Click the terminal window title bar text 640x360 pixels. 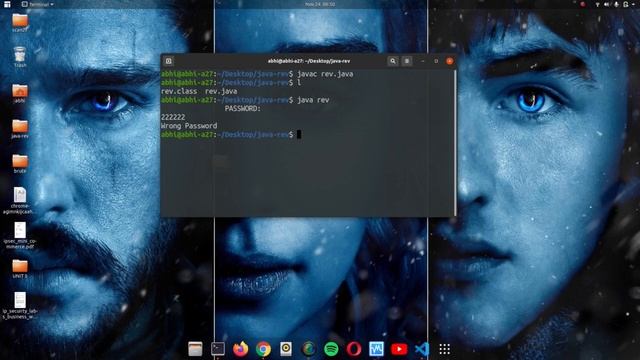pyautogui.click(x=309, y=61)
